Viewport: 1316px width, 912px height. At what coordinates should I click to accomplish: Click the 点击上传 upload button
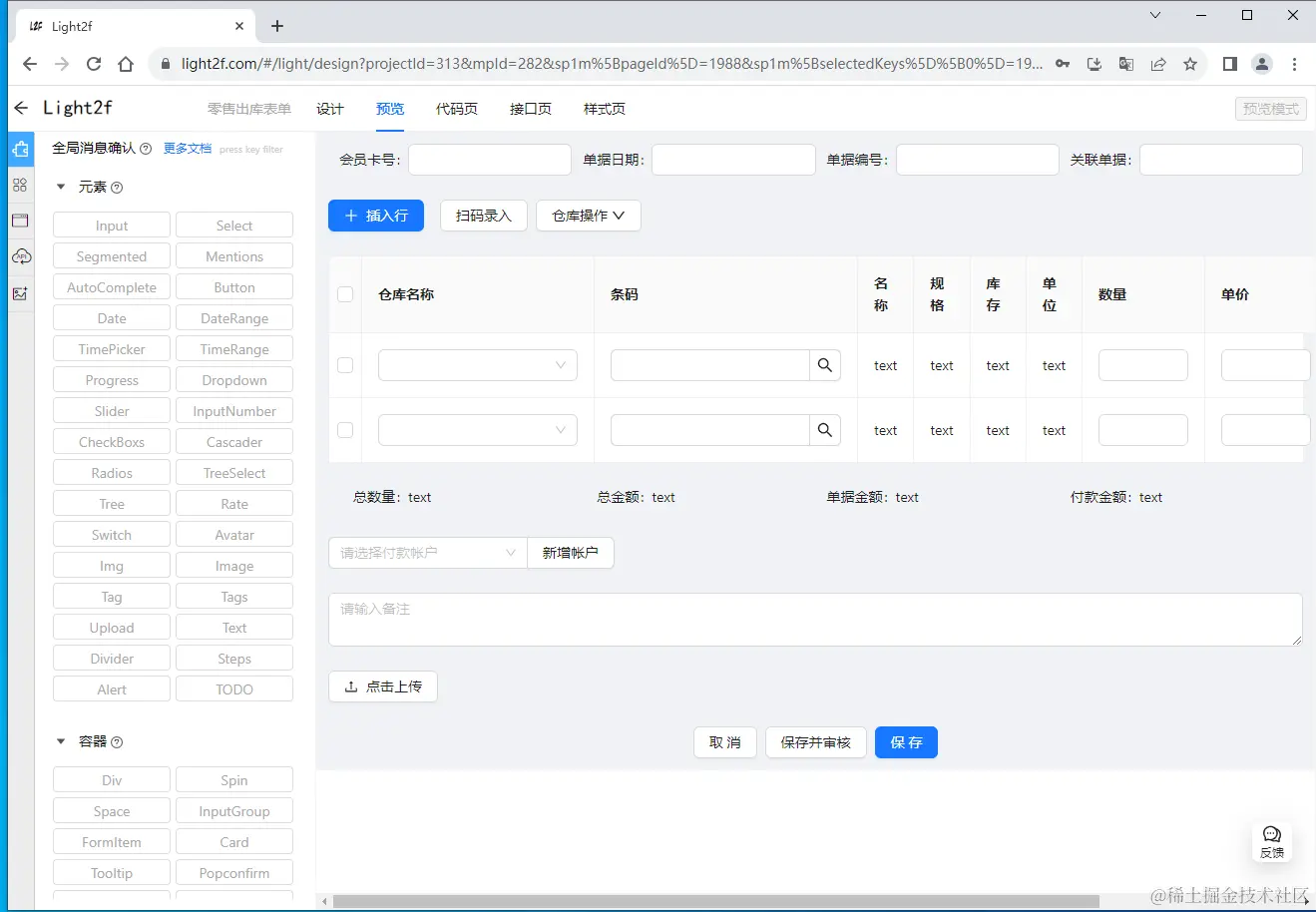[383, 686]
